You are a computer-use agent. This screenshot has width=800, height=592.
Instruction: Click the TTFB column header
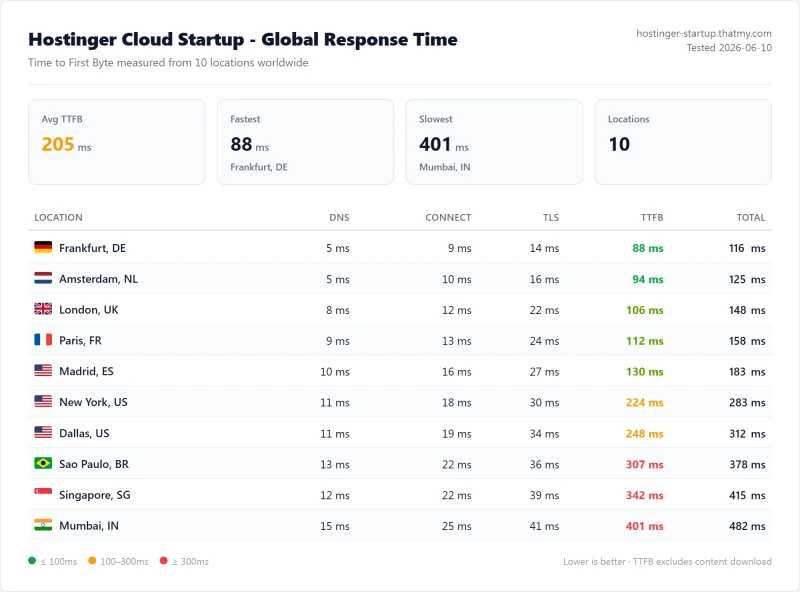coord(652,217)
